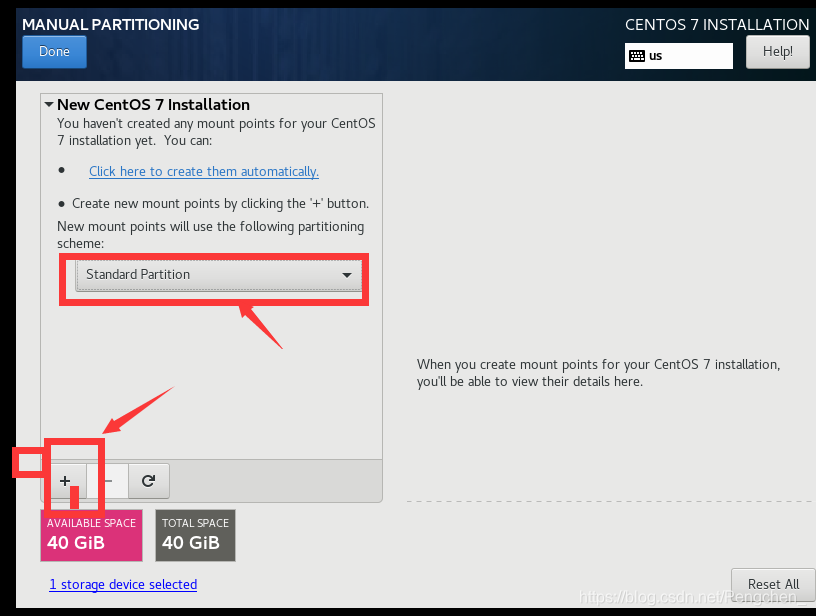Click the MANUAL PARTITIONING heading

(111, 24)
